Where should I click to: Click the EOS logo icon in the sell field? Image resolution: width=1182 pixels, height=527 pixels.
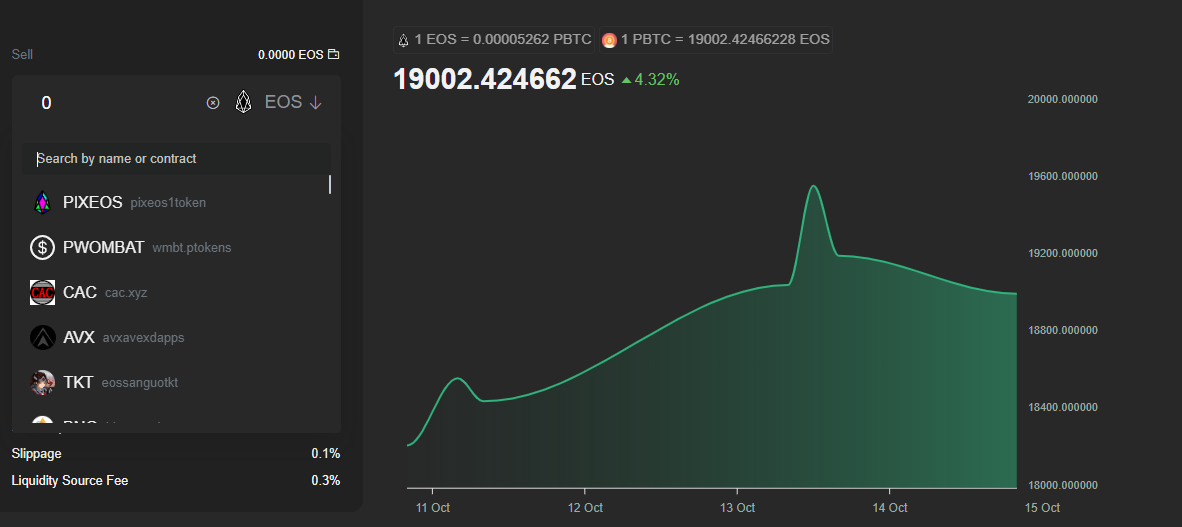click(243, 102)
